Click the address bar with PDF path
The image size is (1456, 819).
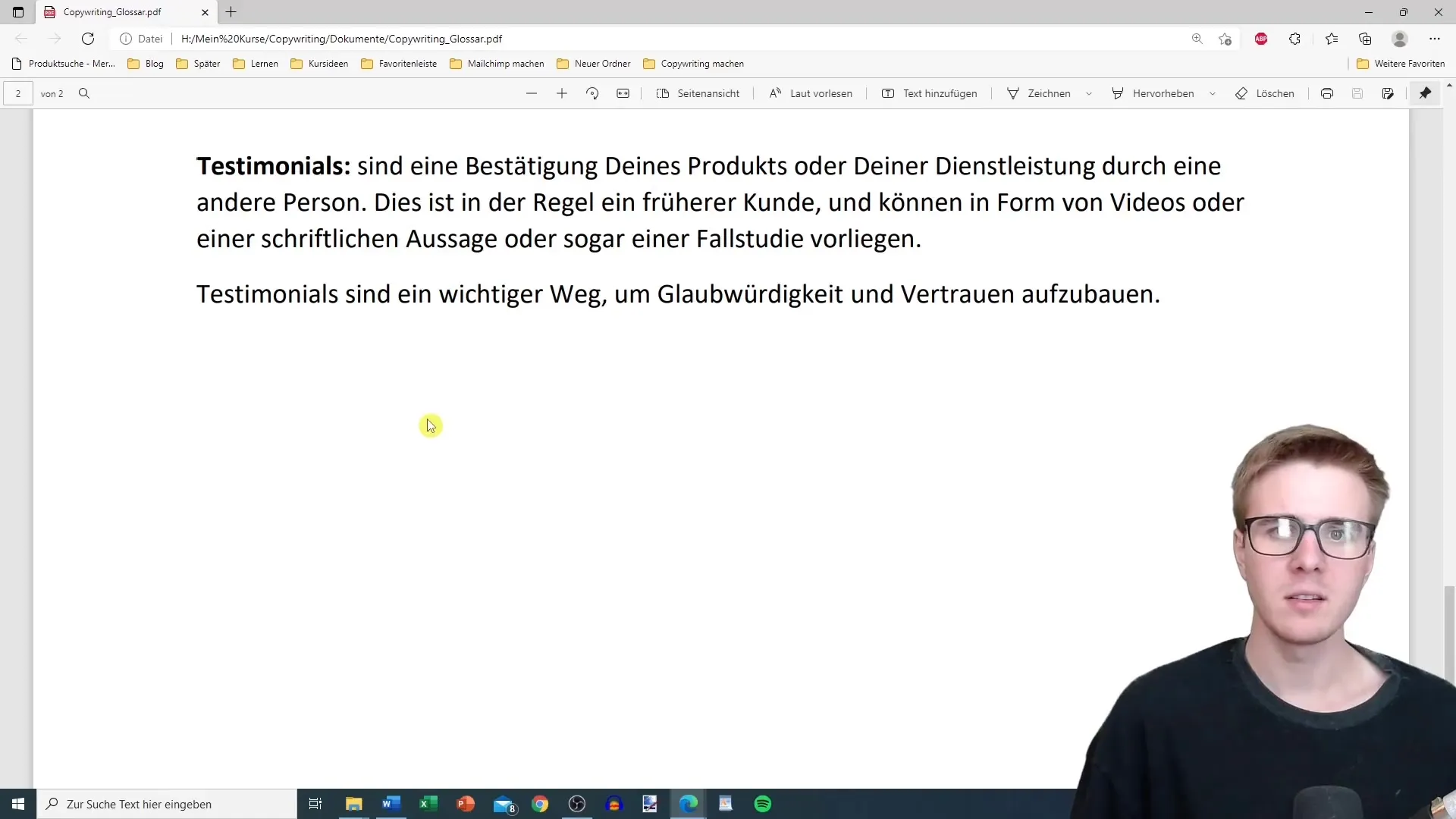point(652,39)
